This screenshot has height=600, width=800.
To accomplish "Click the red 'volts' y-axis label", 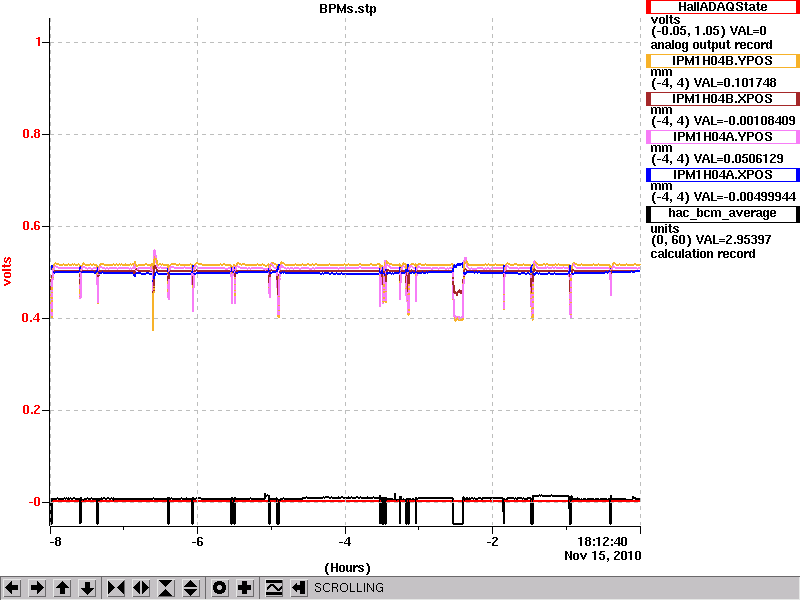I will click(x=7, y=271).
